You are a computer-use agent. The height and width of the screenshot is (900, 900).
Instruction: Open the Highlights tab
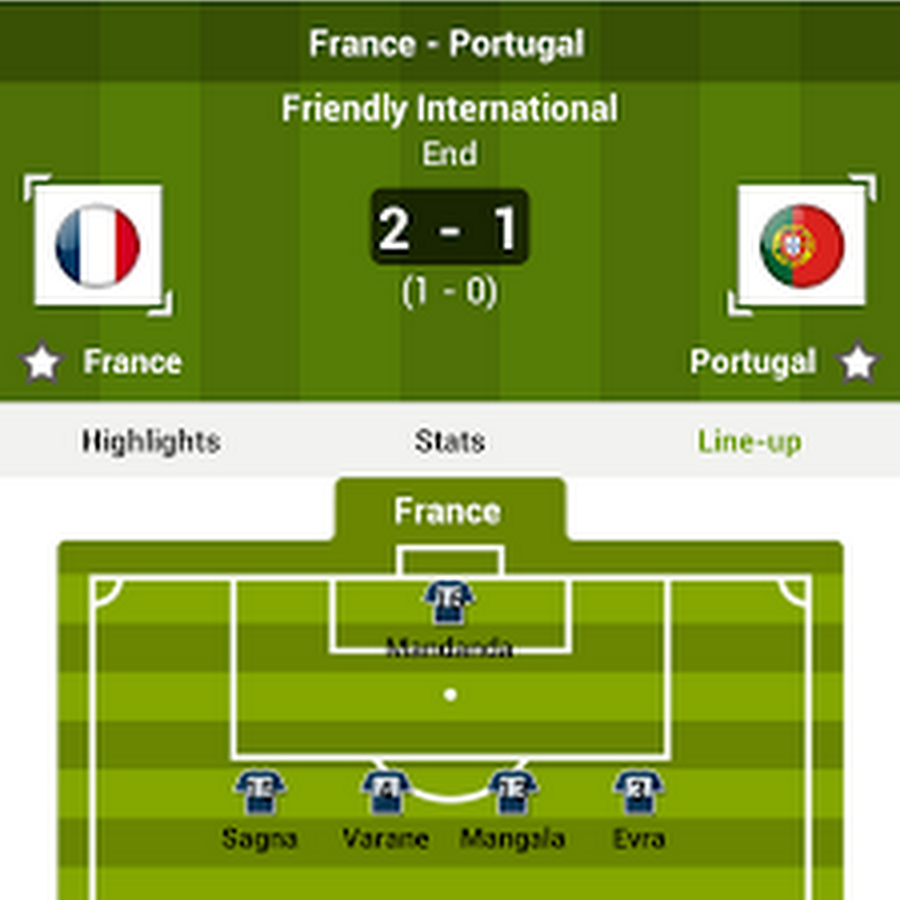(x=151, y=441)
